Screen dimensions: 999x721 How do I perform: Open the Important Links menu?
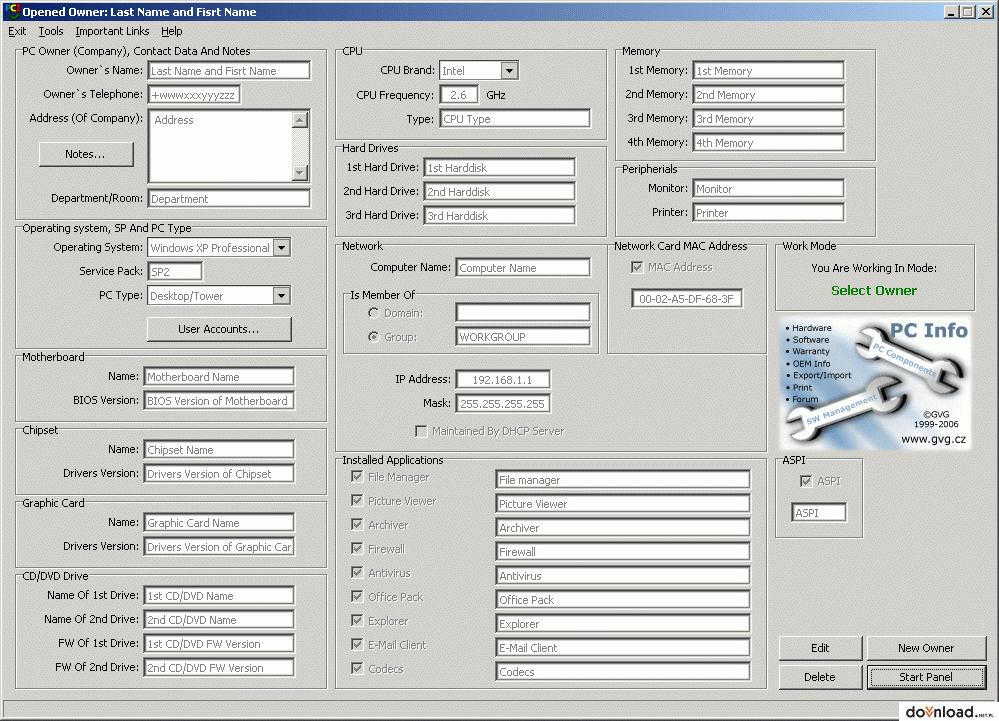[112, 31]
